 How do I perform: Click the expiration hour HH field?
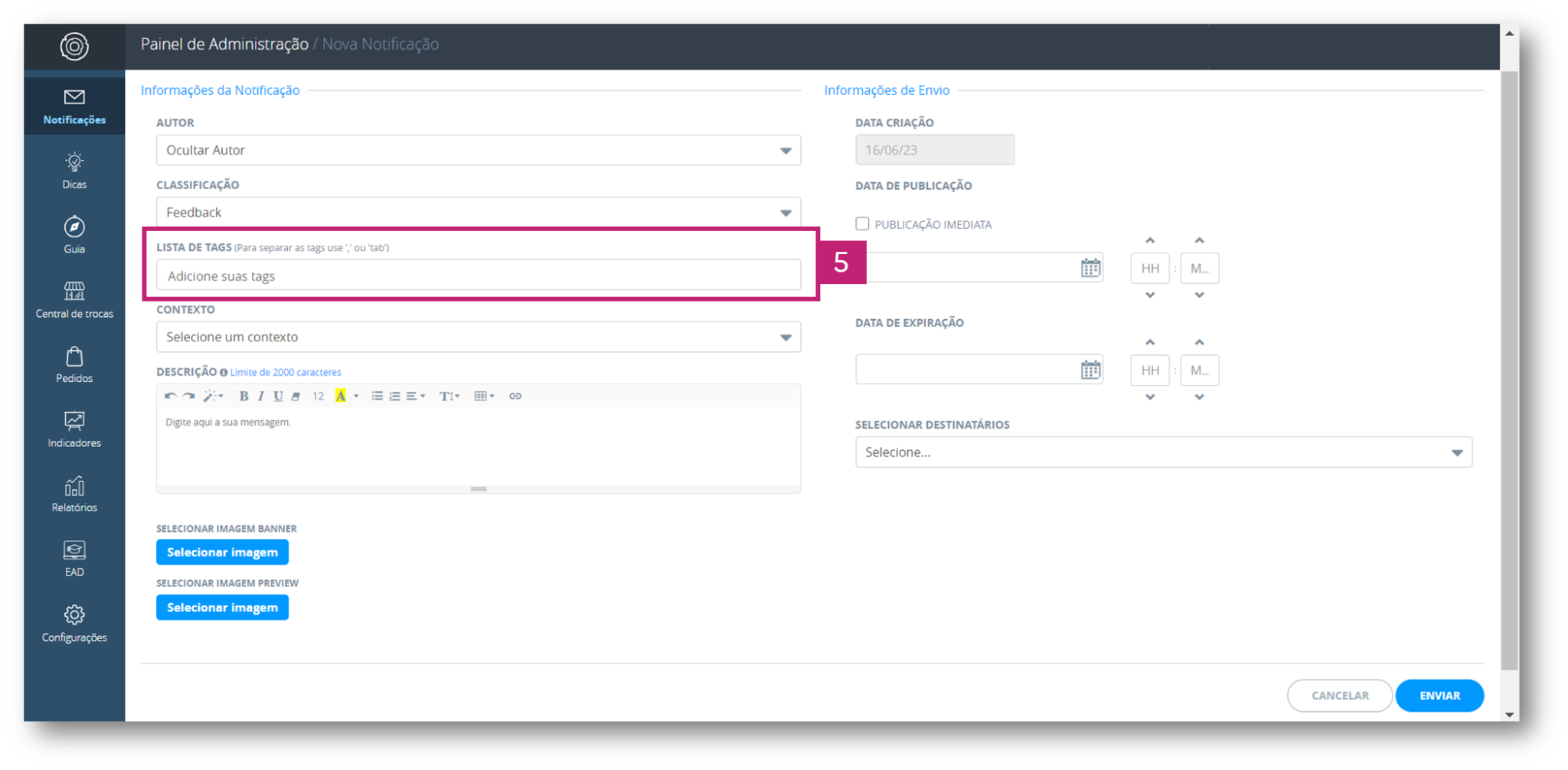(x=1150, y=370)
